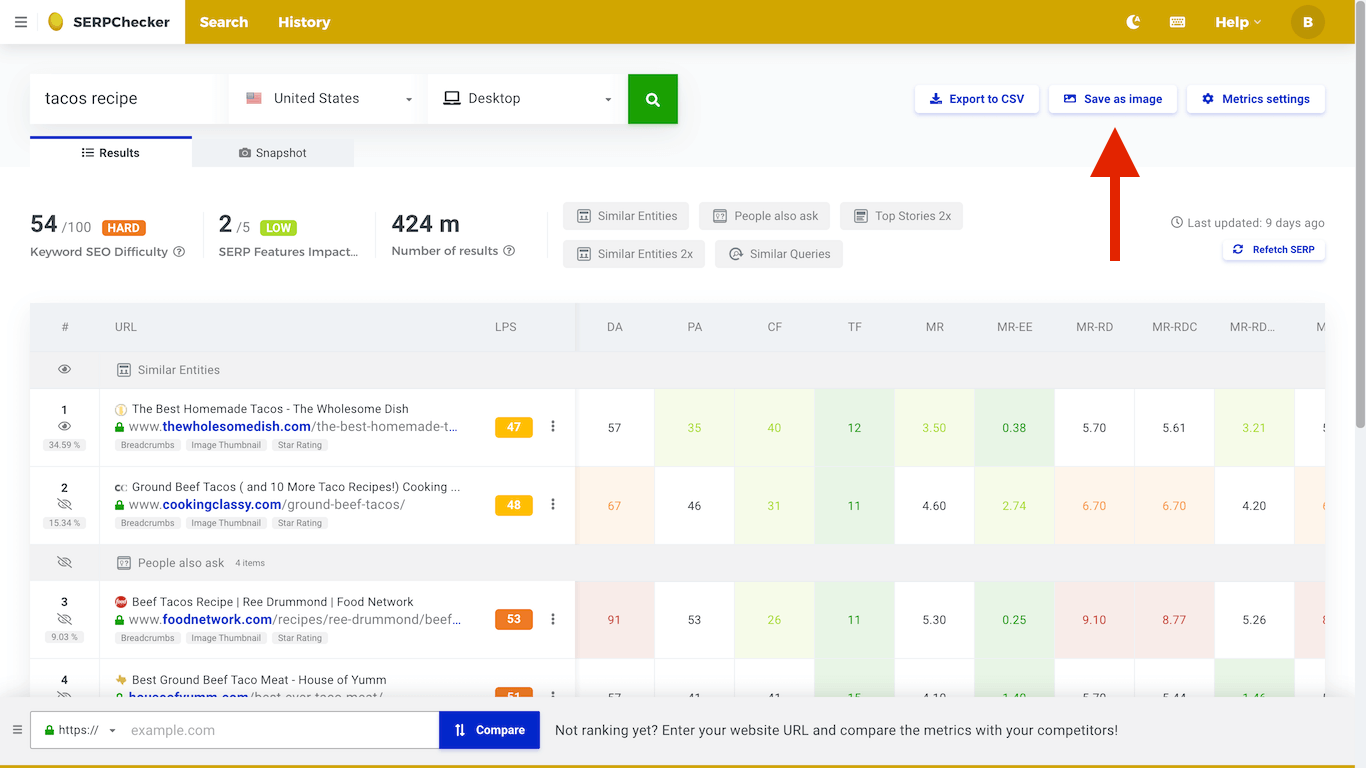Open row options for thewholesomedish.com

pyautogui.click(x=553, y=427)
